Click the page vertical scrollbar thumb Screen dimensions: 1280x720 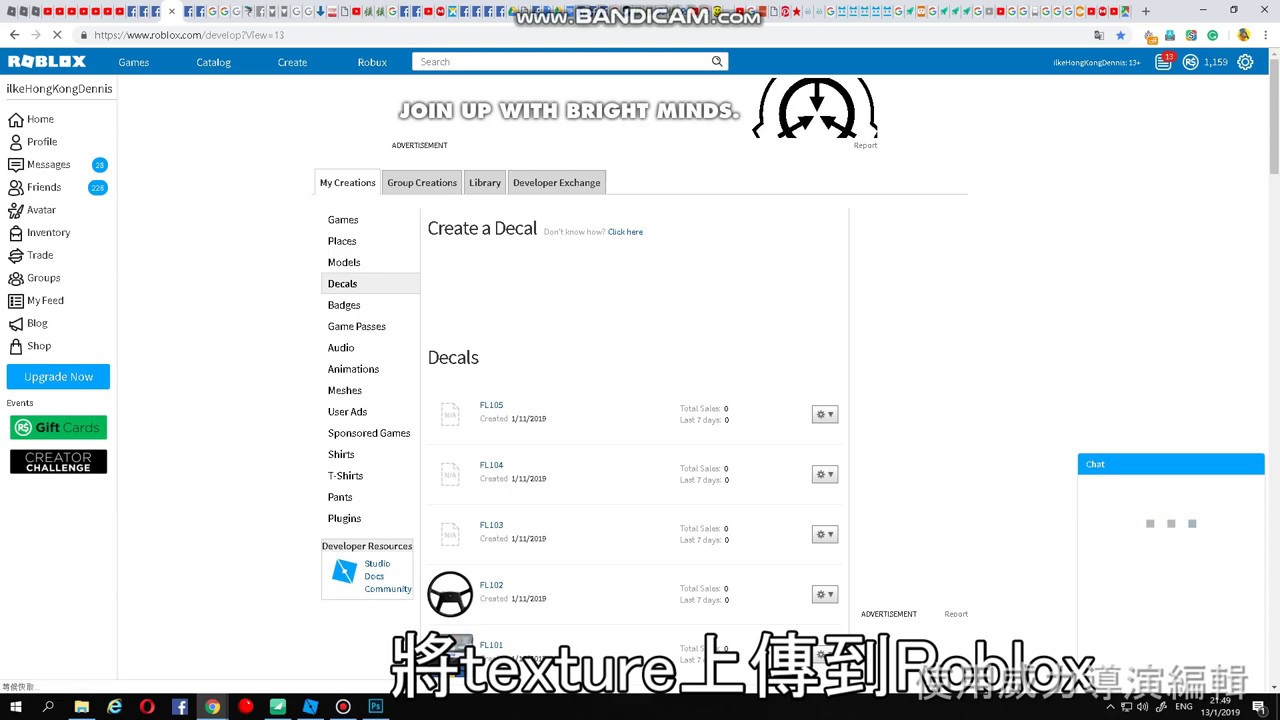tap(1274, 115)
